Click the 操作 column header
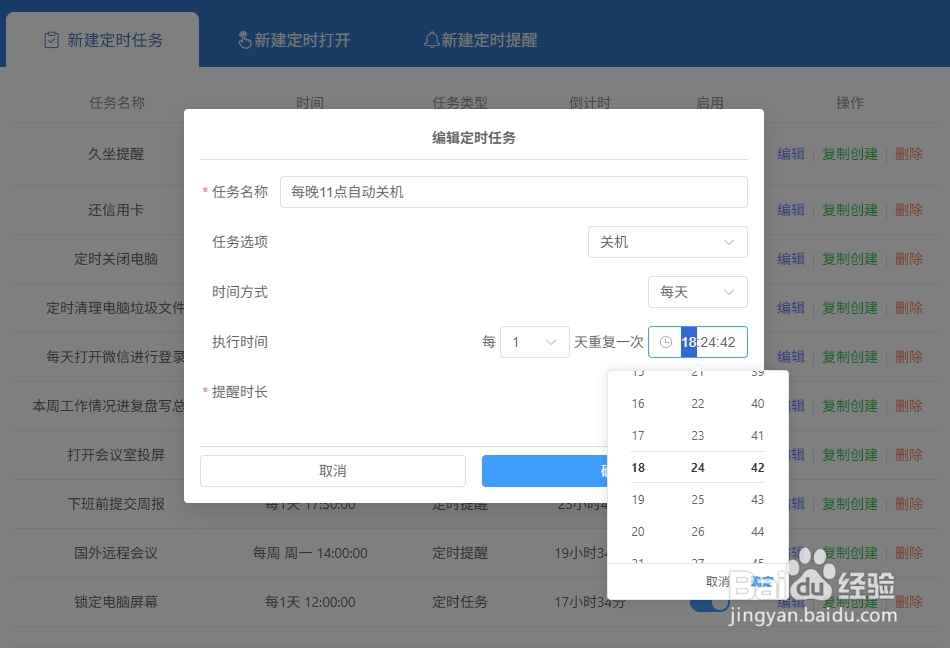 click(x=850, y=103)
